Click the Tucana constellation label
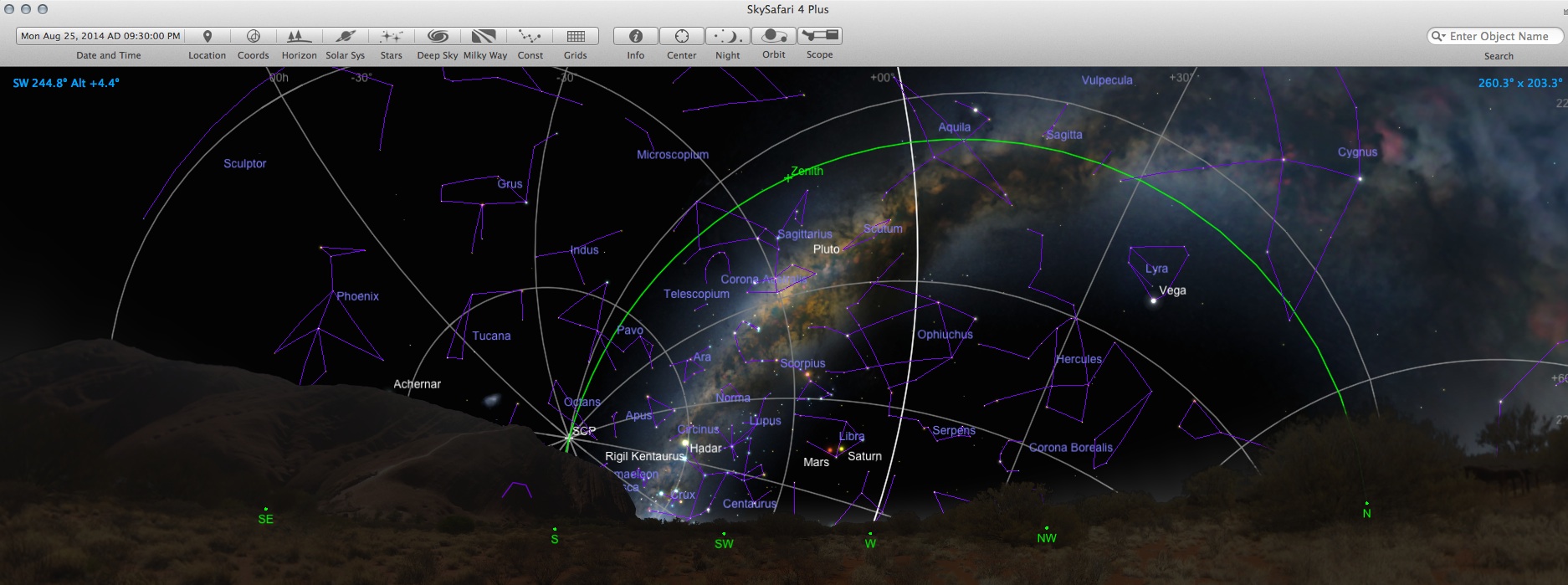The height and width of the screenshot is (585, 1568). [x=491, y=336]
